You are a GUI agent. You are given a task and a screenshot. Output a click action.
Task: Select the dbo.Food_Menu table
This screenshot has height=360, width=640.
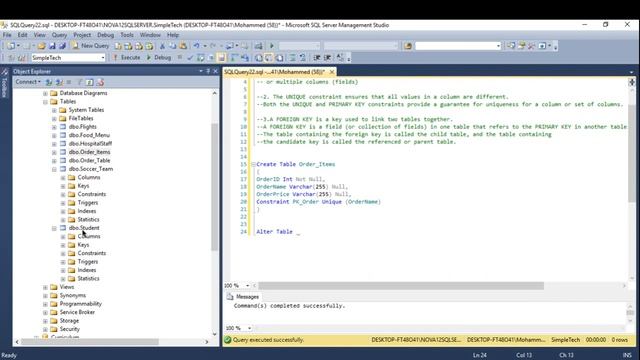89,135
